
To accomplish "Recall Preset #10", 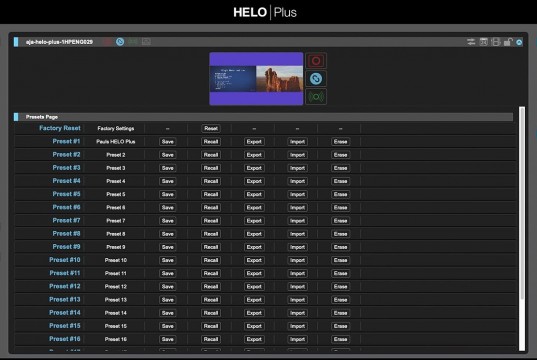I will [x=211, y=260].
